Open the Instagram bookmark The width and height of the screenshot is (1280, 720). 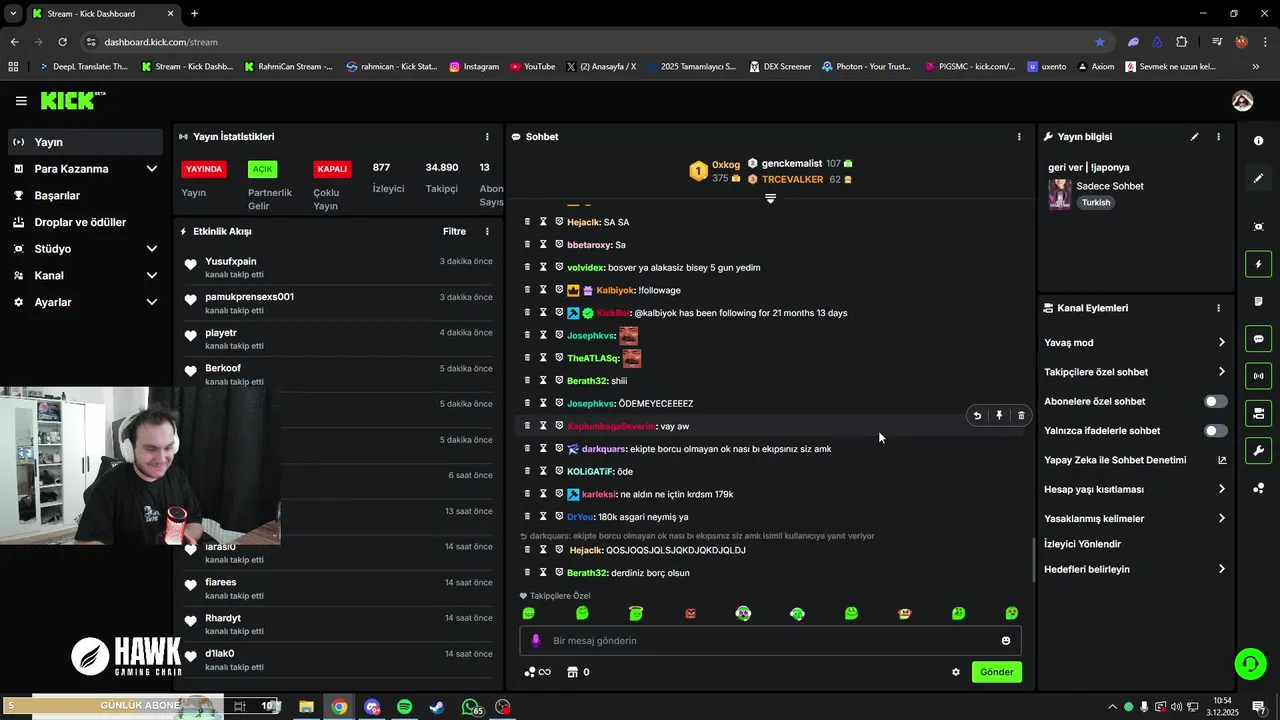tap(474, 67)
